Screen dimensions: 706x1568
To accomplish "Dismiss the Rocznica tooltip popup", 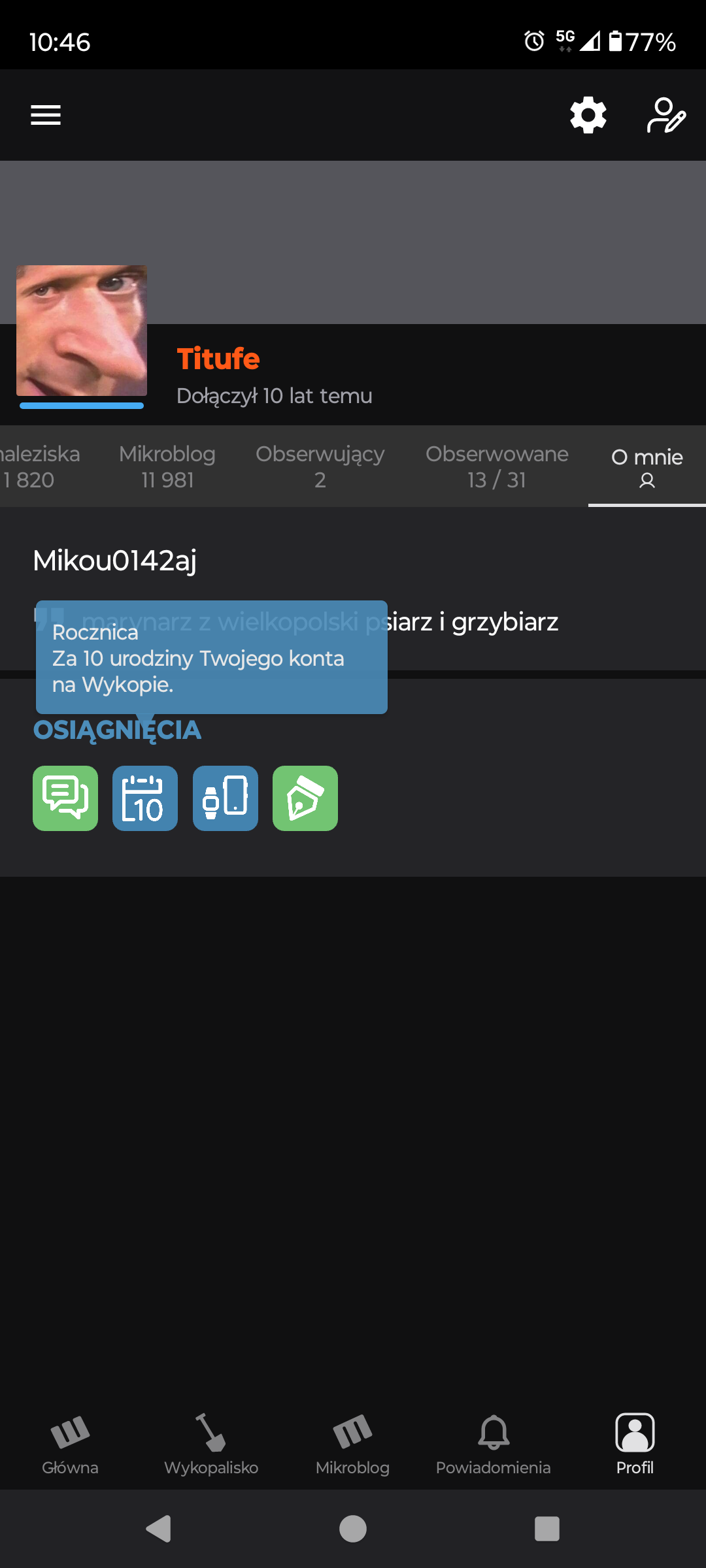I will [x=212, y=657].
